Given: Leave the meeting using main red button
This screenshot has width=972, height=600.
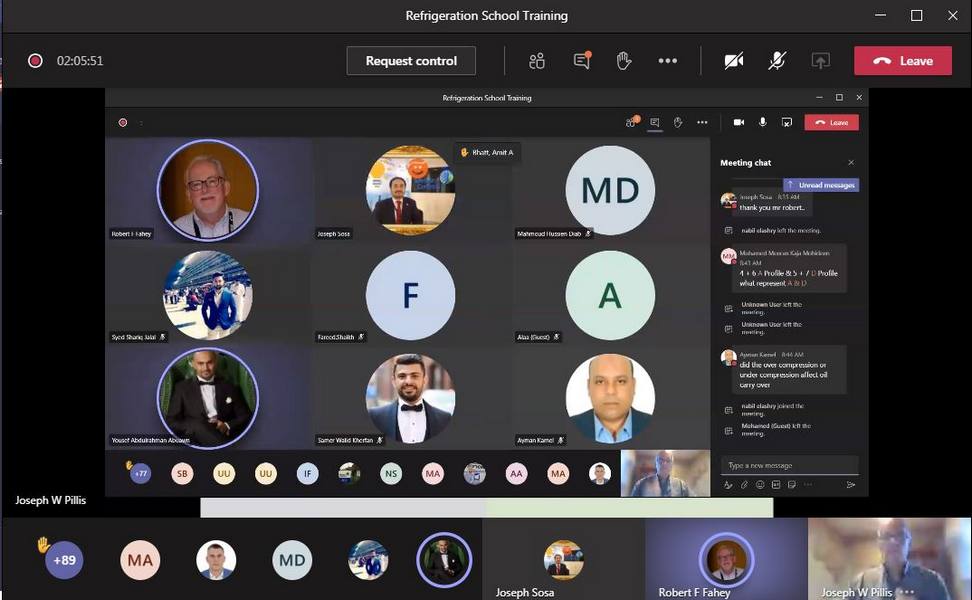Looking at the screenshot, I should click(902, 61).
